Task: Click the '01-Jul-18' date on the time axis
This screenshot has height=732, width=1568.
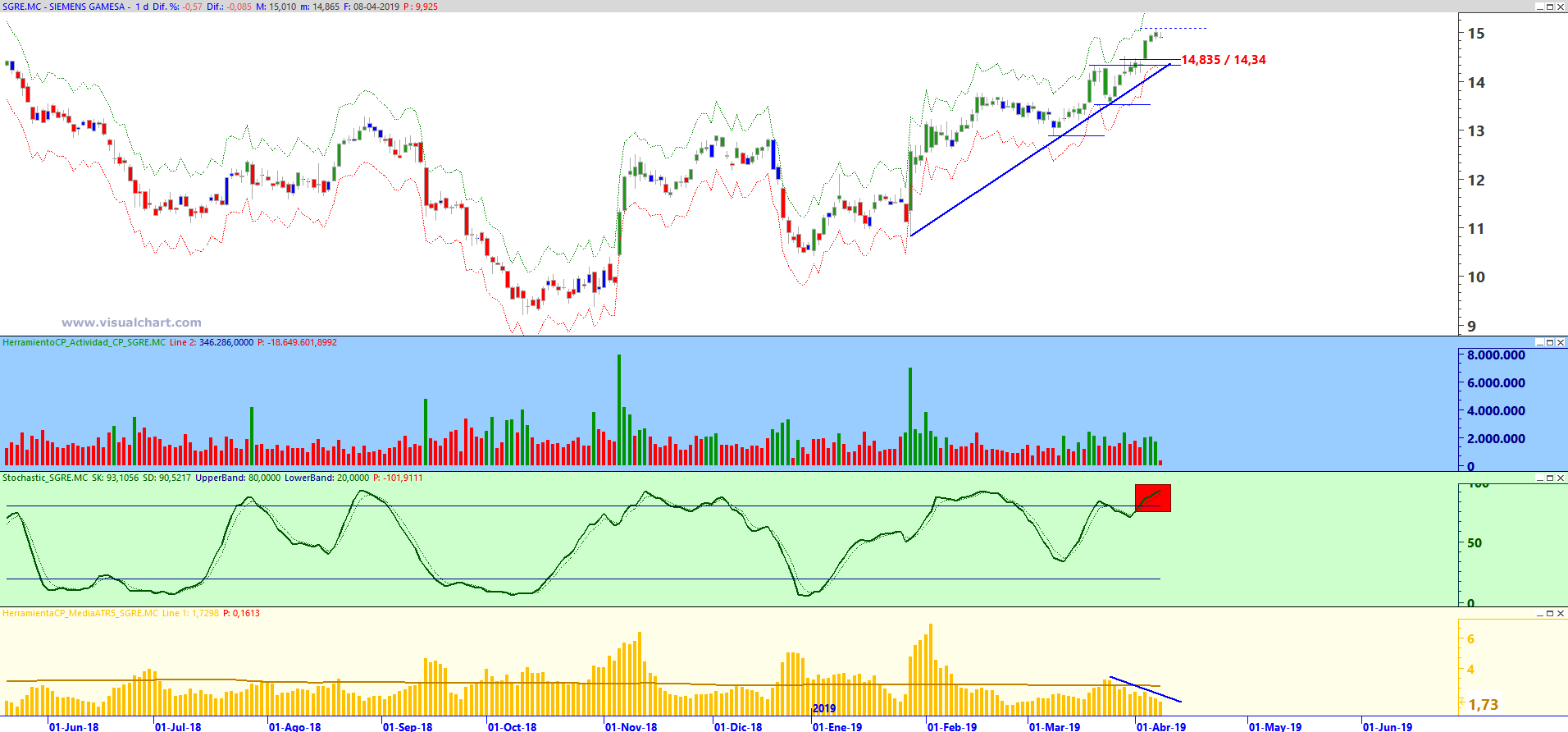Action: pos(178,726)
